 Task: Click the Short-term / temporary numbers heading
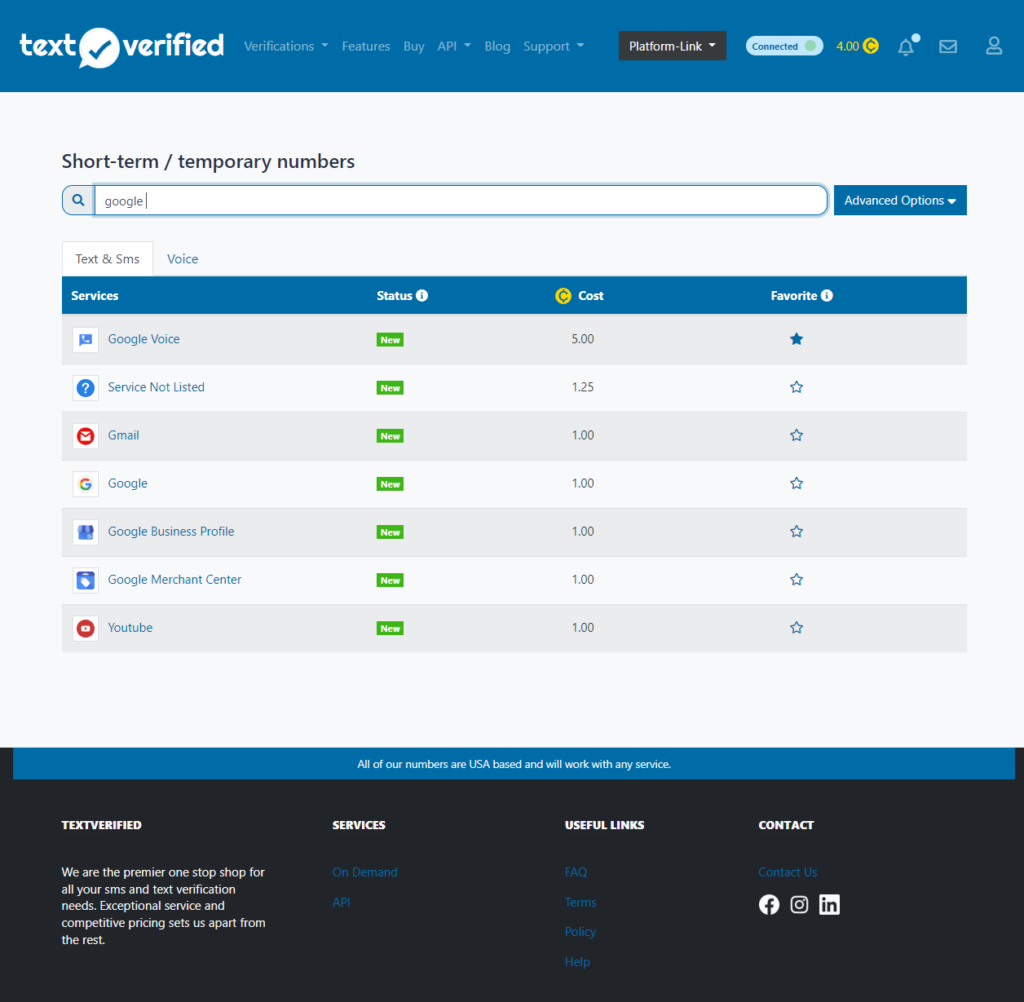[x=208, y=161]
